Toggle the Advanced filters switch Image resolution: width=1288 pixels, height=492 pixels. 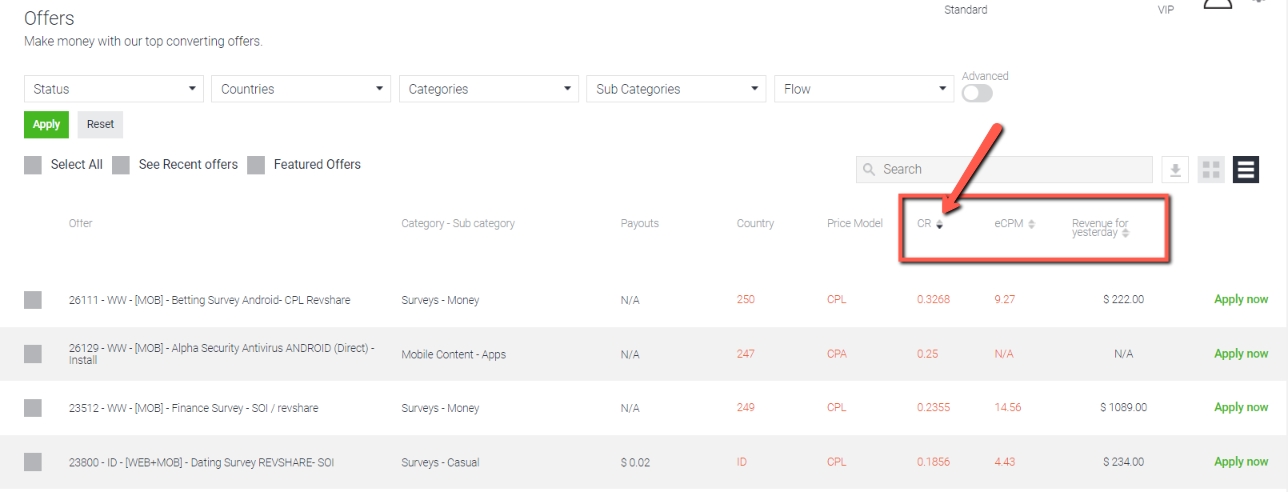tap(977, 93)
